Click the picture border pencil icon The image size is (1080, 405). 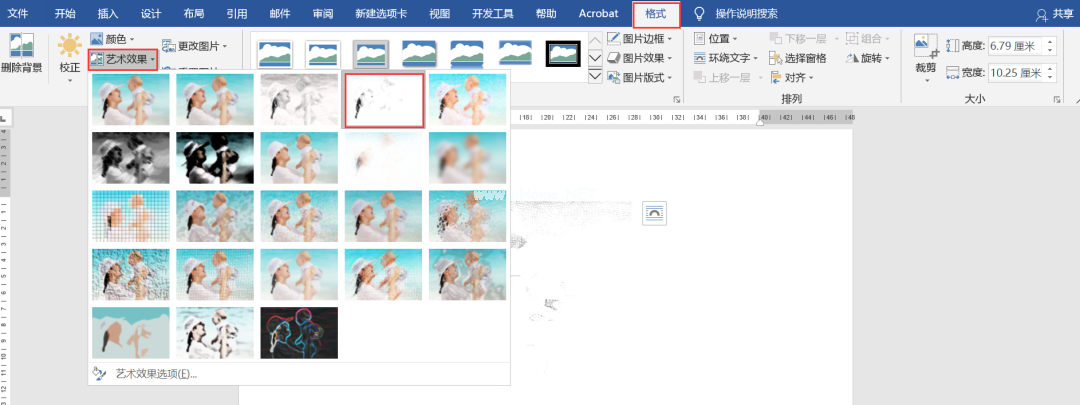click(614, 39)
